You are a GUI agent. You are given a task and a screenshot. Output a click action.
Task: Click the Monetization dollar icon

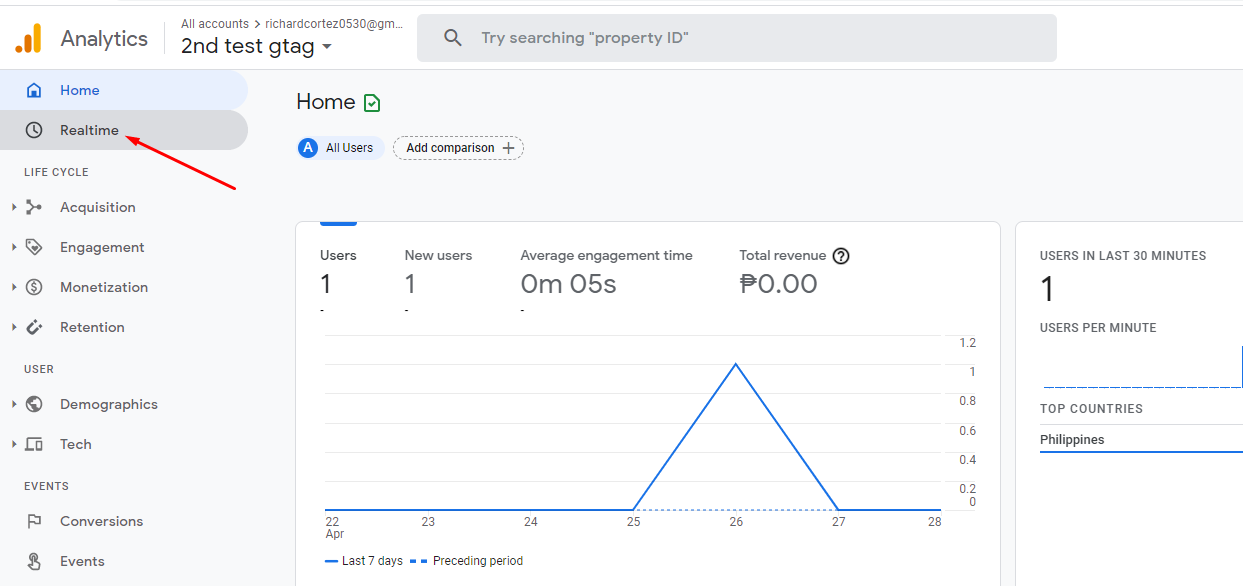click(34, 287)
